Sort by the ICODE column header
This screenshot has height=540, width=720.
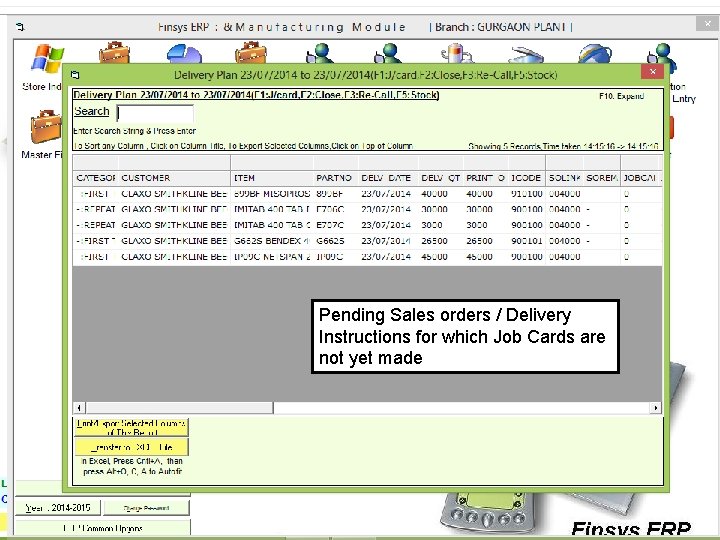pyautogui.click(x=527, y=178)
